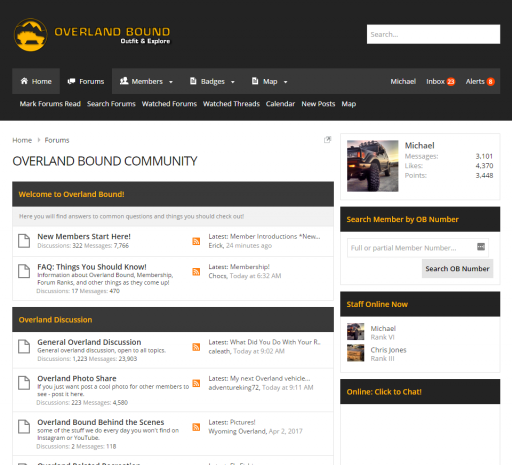Click the Search OB Number button

point(457,269)
